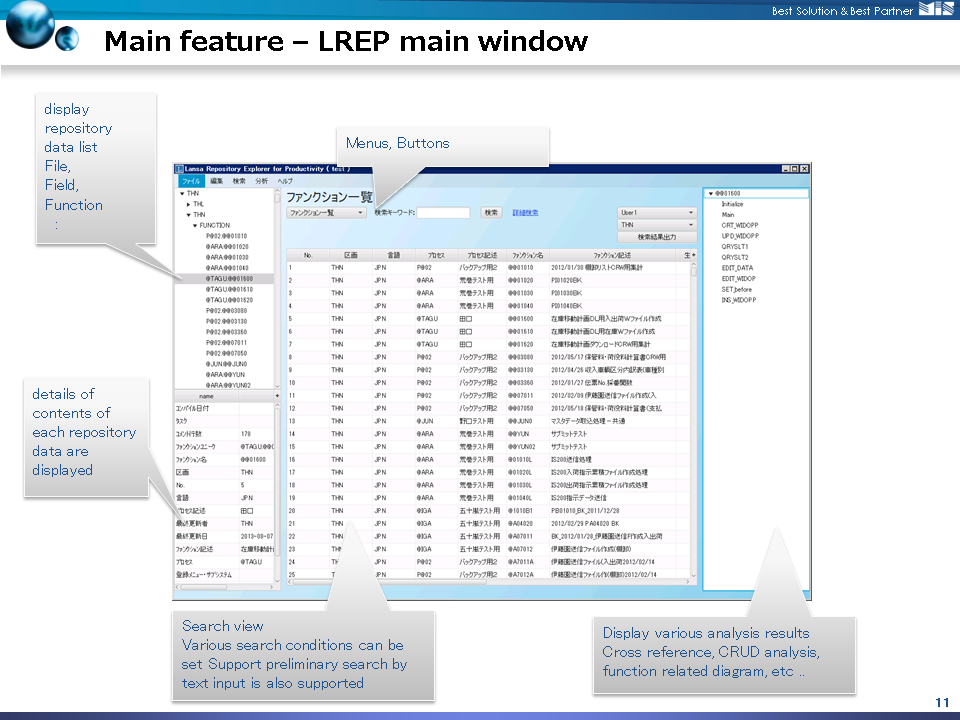Select tree item @TAGU.@@01620
Screen dimensions: 960x720
(x=230, y=300)
